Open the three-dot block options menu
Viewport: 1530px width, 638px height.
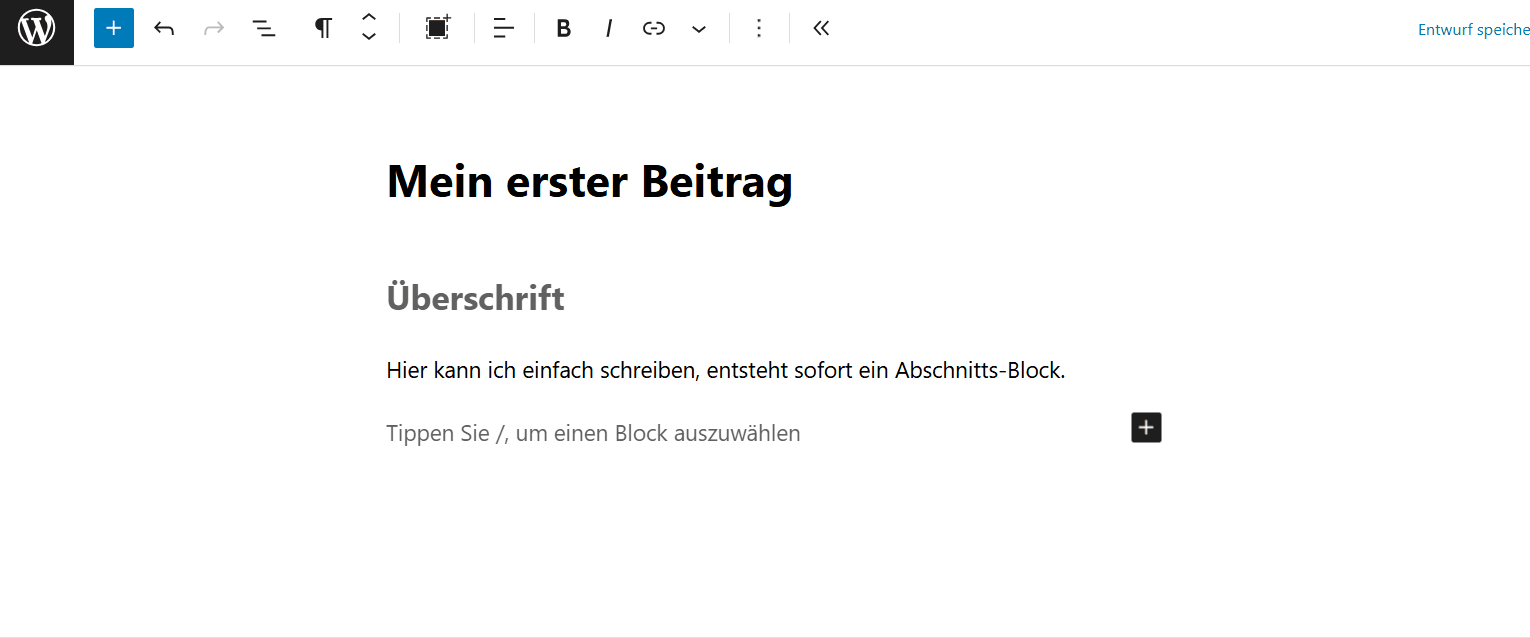759,28
